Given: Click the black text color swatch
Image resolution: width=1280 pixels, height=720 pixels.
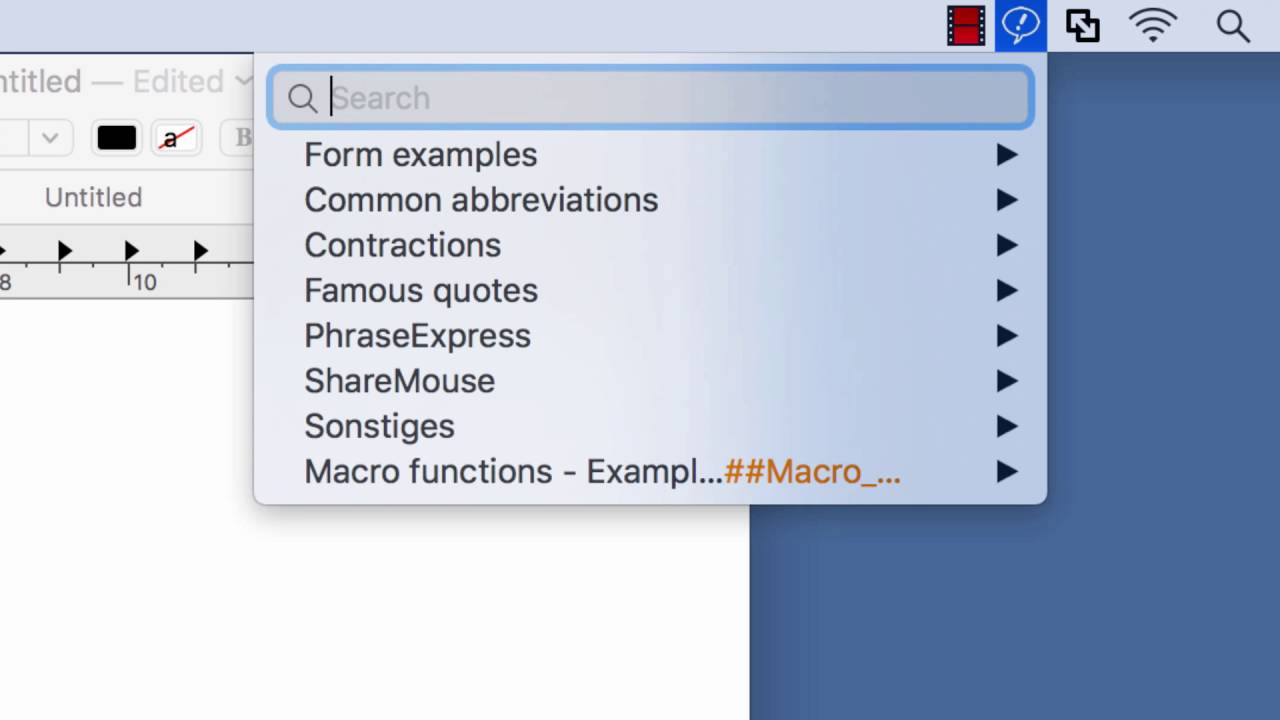Looking at the screenshot, I should [x=116, y=138].
